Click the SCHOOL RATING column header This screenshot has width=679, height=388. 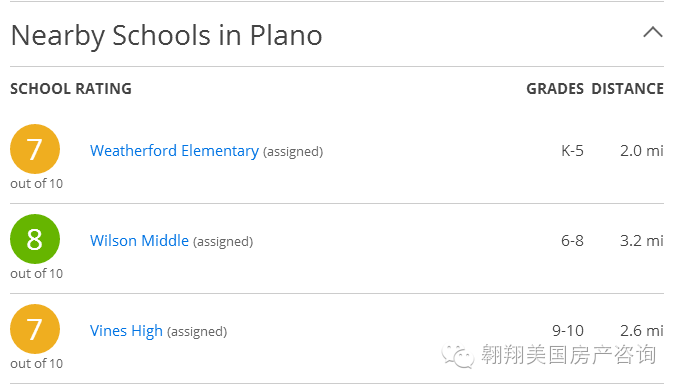71,89
